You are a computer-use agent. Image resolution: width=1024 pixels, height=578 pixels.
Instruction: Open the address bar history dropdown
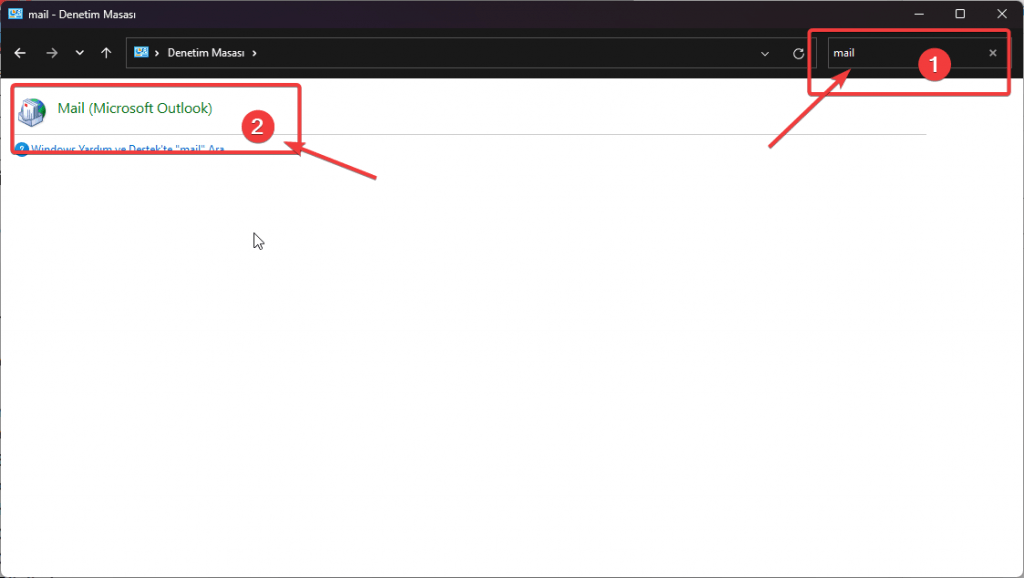765,53
